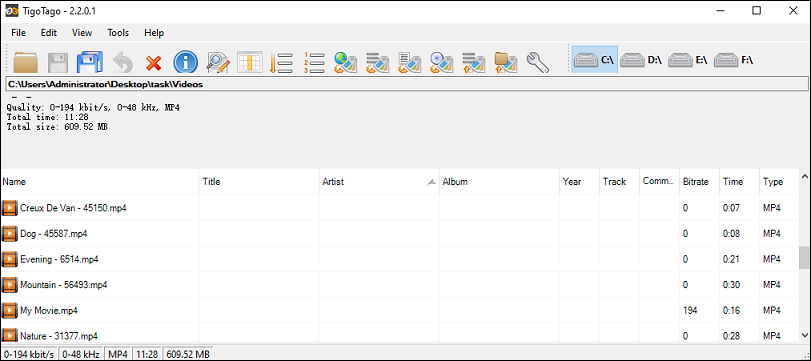The height and width of the screenshot is (361, 811).
Task: Click the fill-down arrow list icon
Action: tap(281, 63)
